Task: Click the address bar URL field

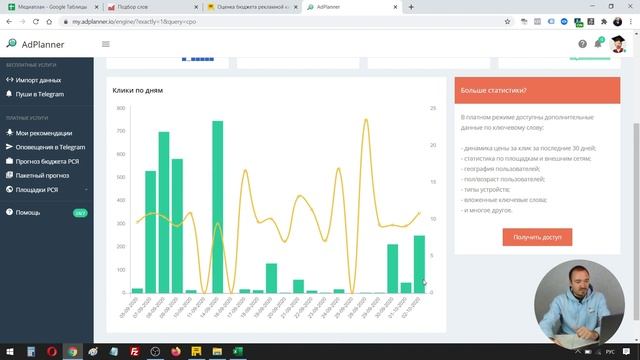Action: 282,22
